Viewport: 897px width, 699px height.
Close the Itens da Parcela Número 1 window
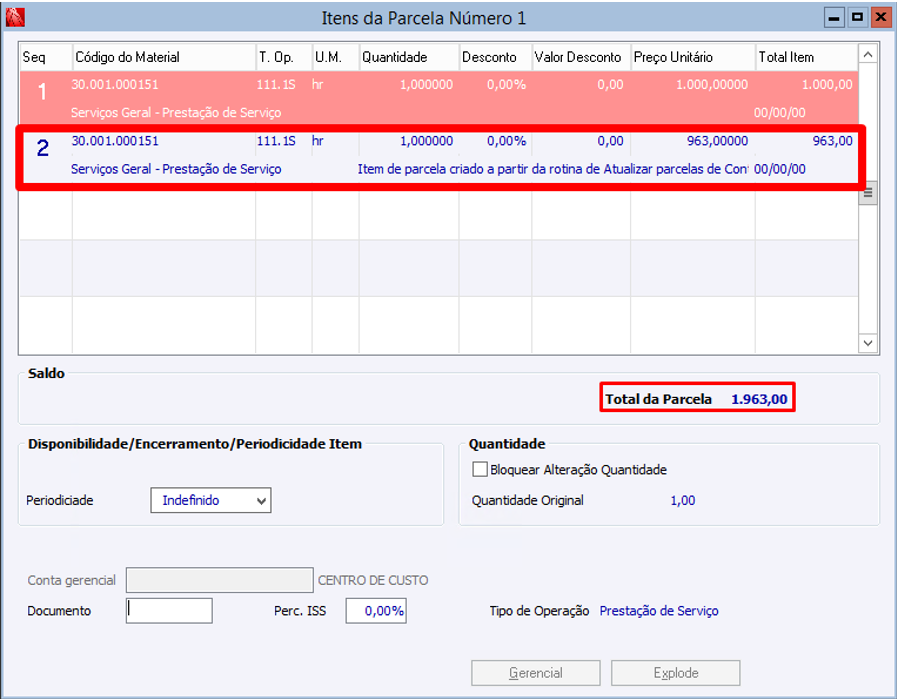880,18
